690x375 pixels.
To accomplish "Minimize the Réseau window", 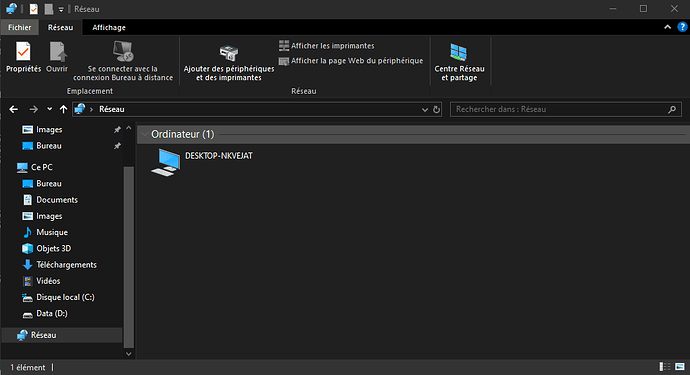I will [x=613, y=9].
